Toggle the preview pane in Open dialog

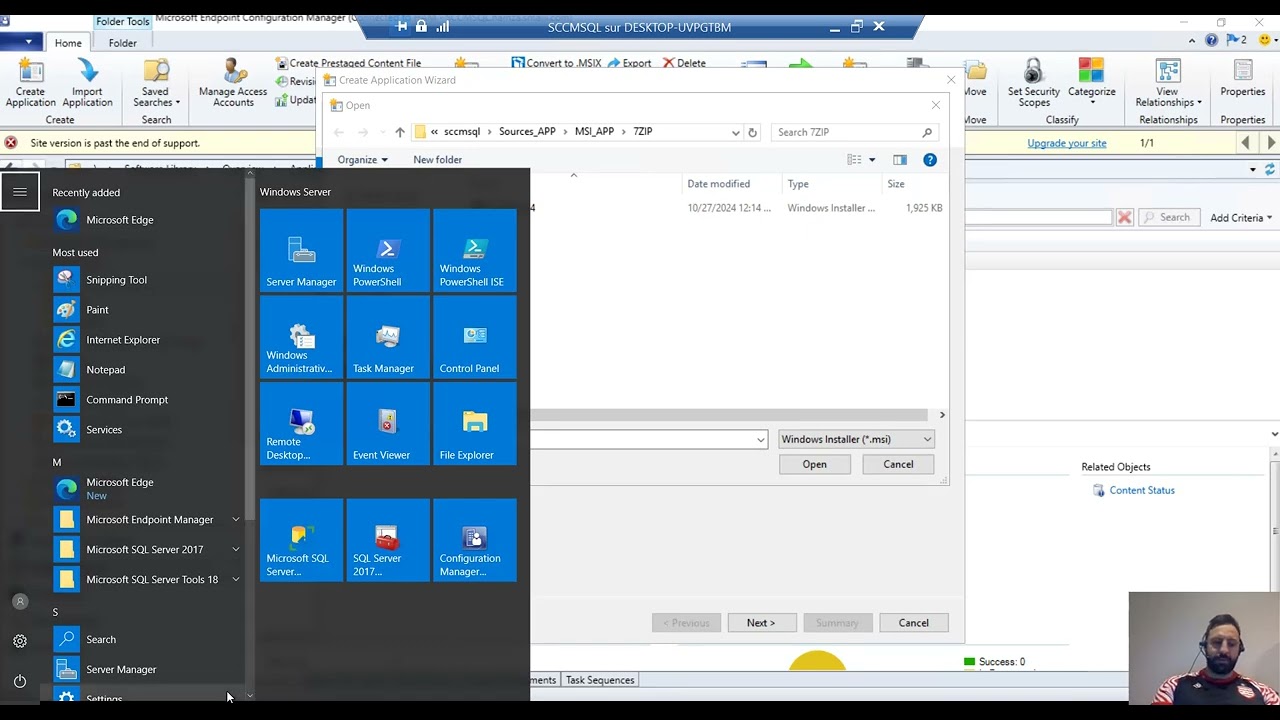pos(900,160)
